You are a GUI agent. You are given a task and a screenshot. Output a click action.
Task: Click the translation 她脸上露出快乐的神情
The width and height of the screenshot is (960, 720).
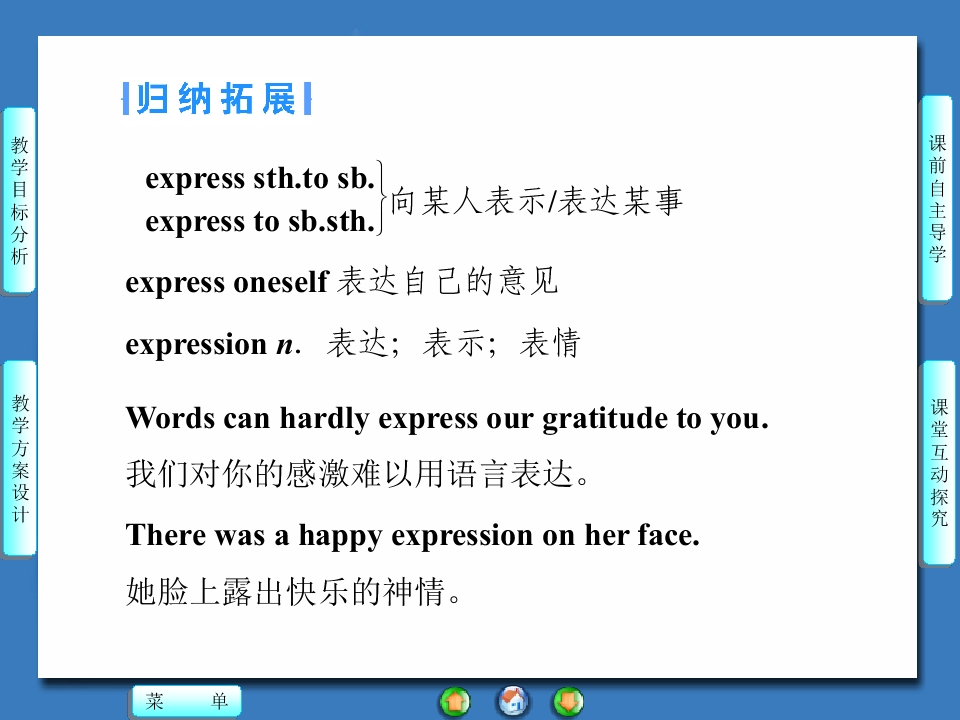click(x=296, y=593)
